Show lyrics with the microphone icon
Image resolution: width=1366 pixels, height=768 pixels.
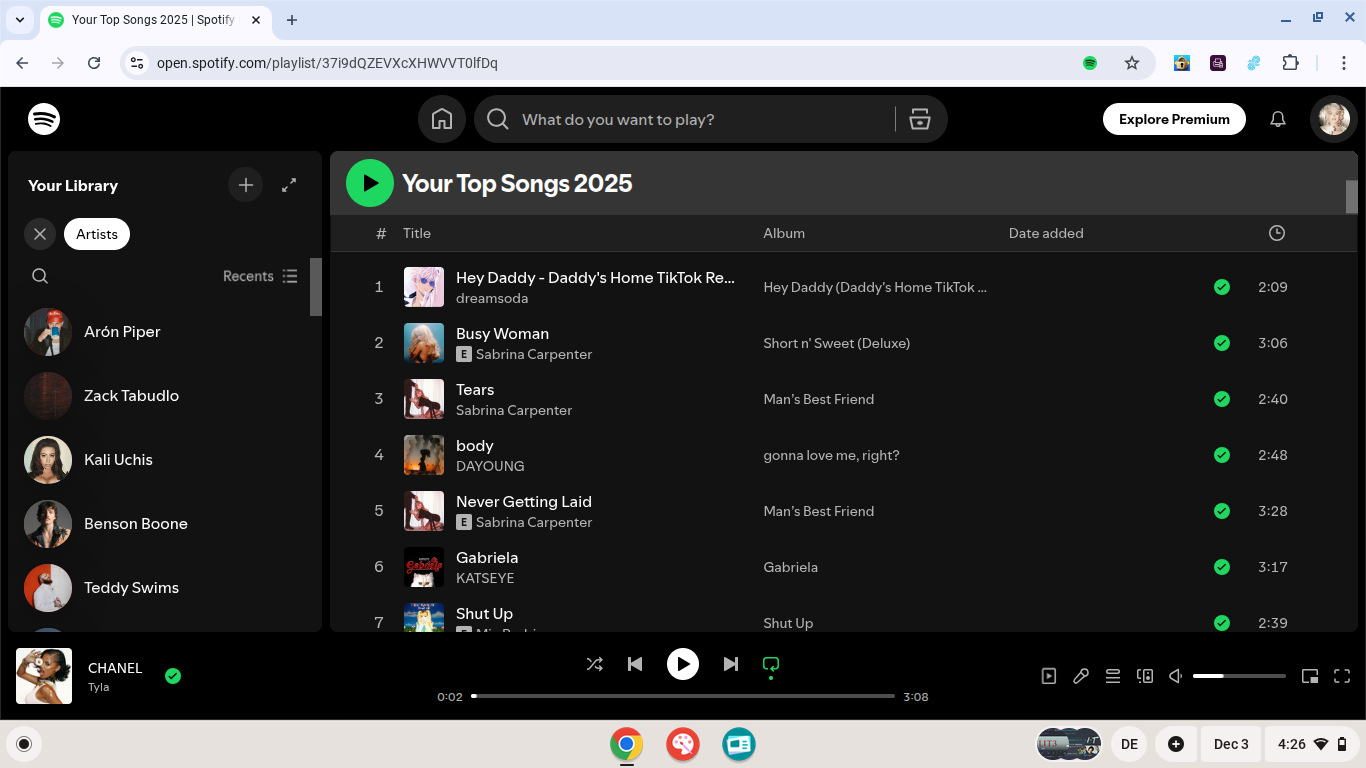click(x=1081, y=676)
